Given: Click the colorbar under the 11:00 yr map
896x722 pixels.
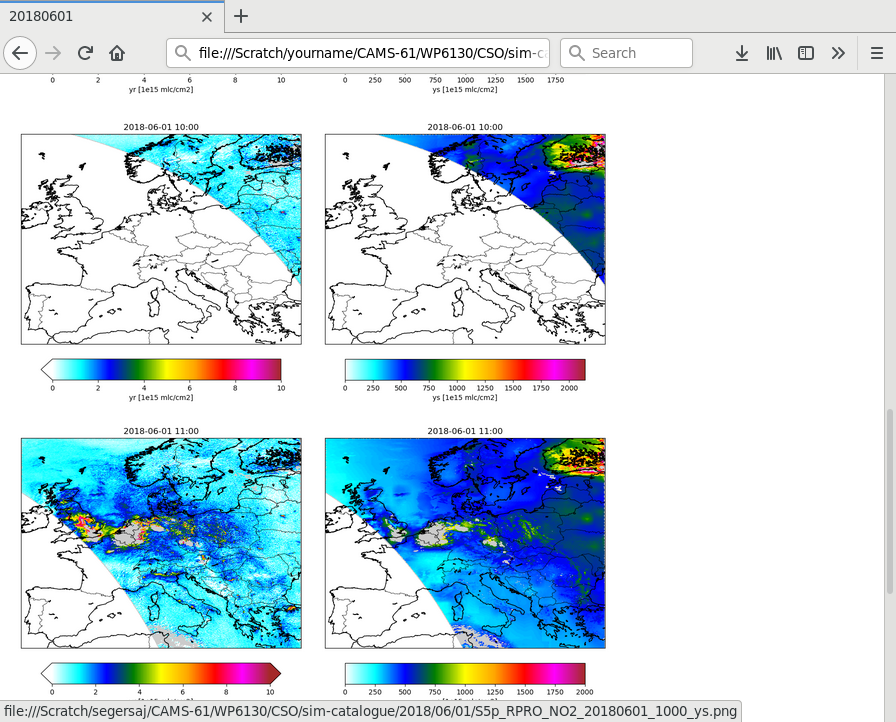Looking at the screenshot, I should [161, 673].
